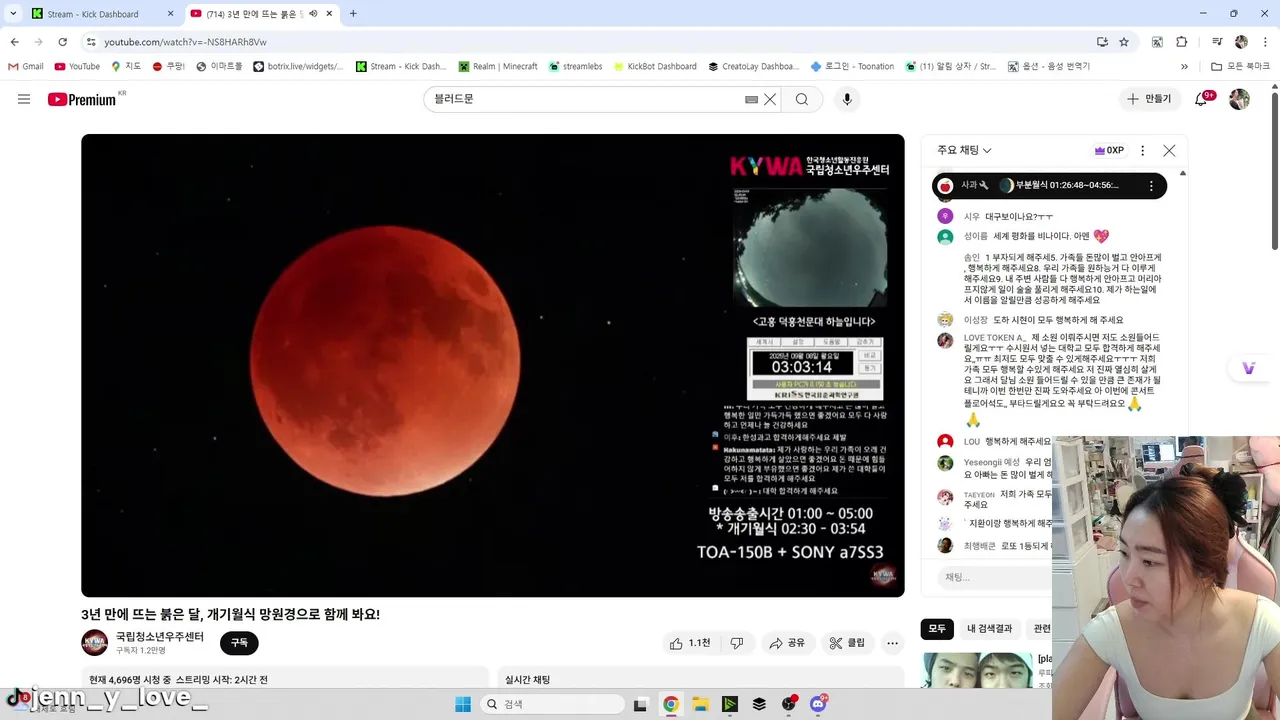Screen dimensions: 1280x720
Task: Open YouTube notifications bell
Action: pyautogui.click(x=1202, y=99)
